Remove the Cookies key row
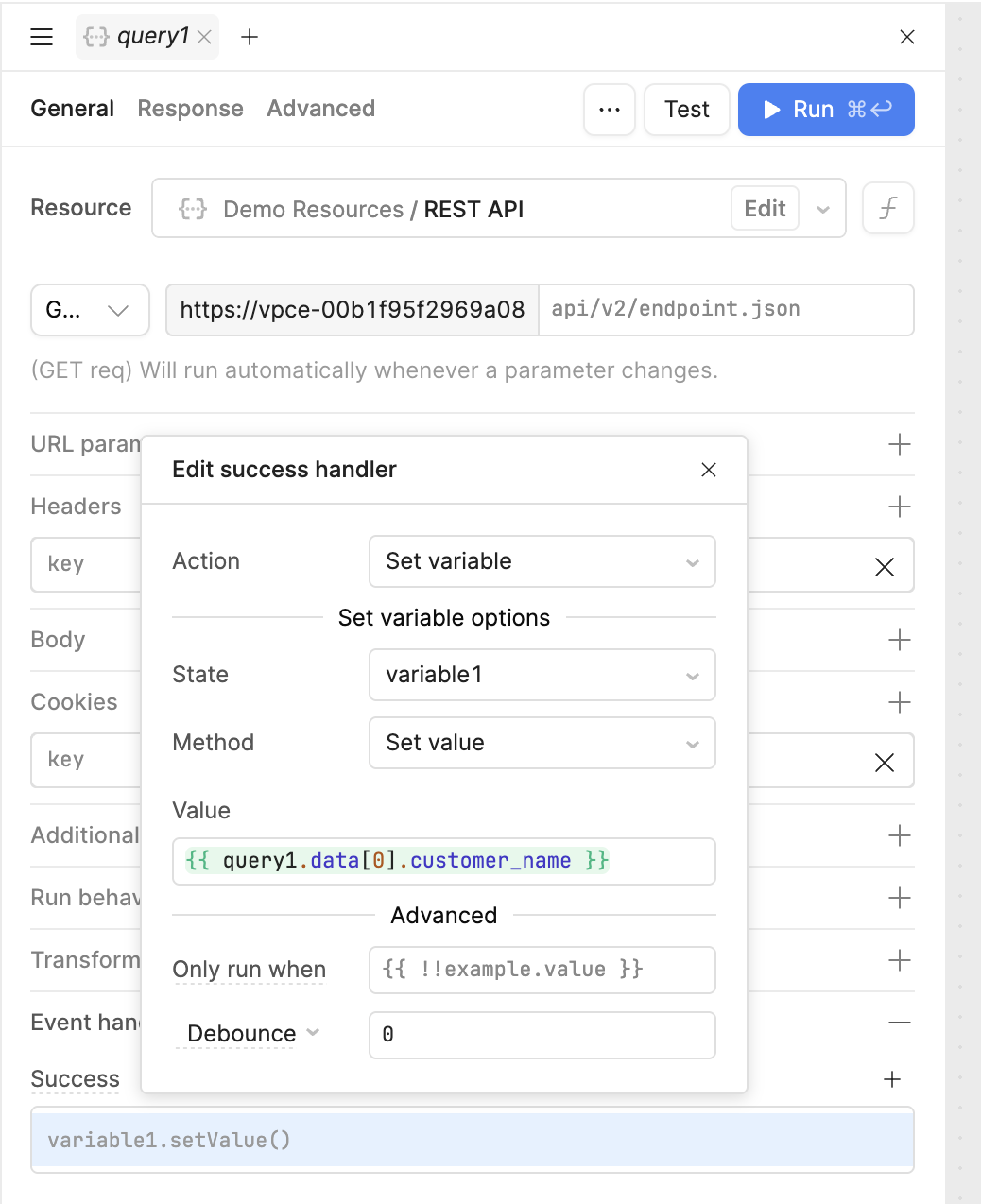Image resolution: width=981 pixels, height=1204 pixels. tap(884, 763)
